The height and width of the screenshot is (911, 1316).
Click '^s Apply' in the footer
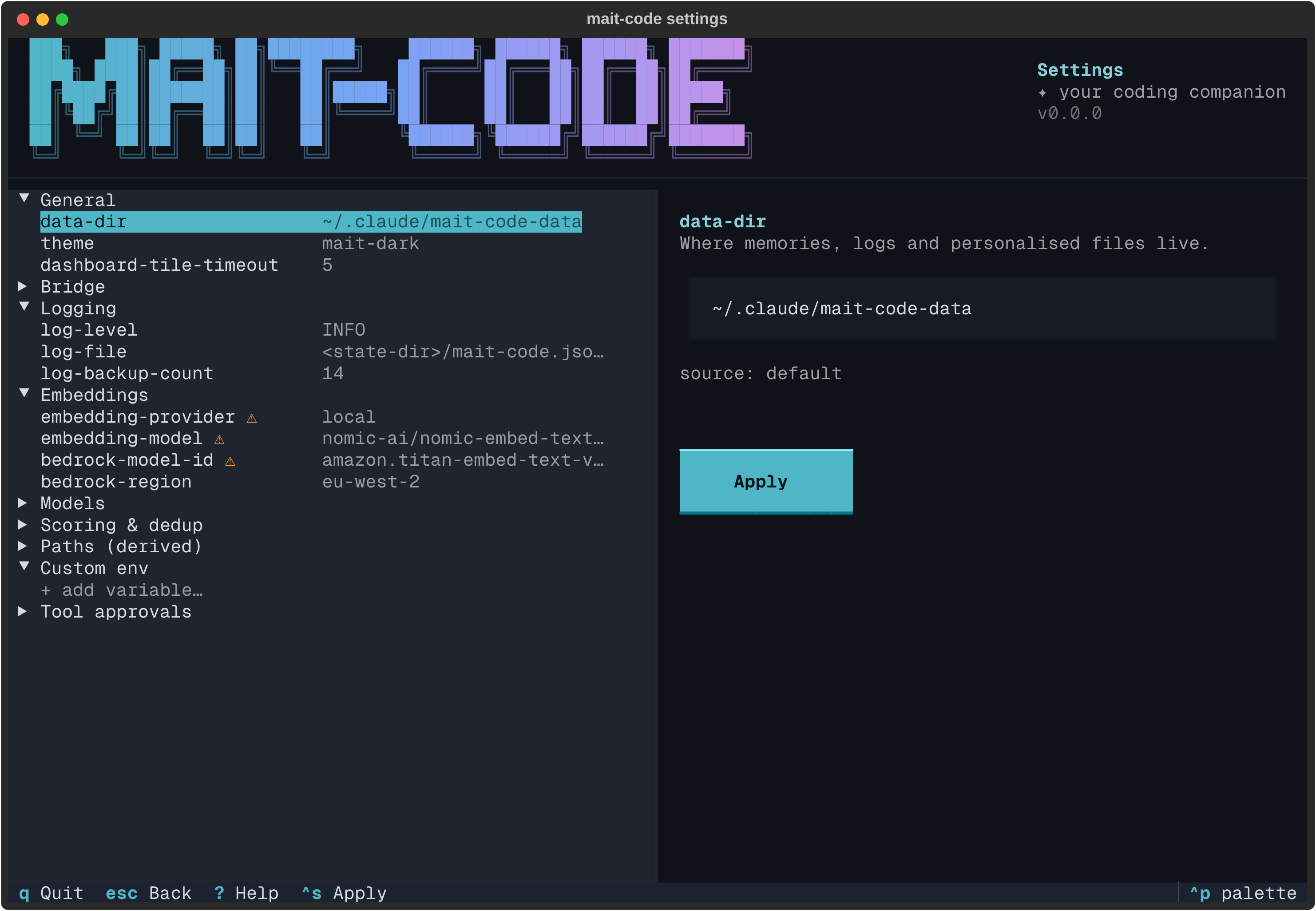click(344, 893)
